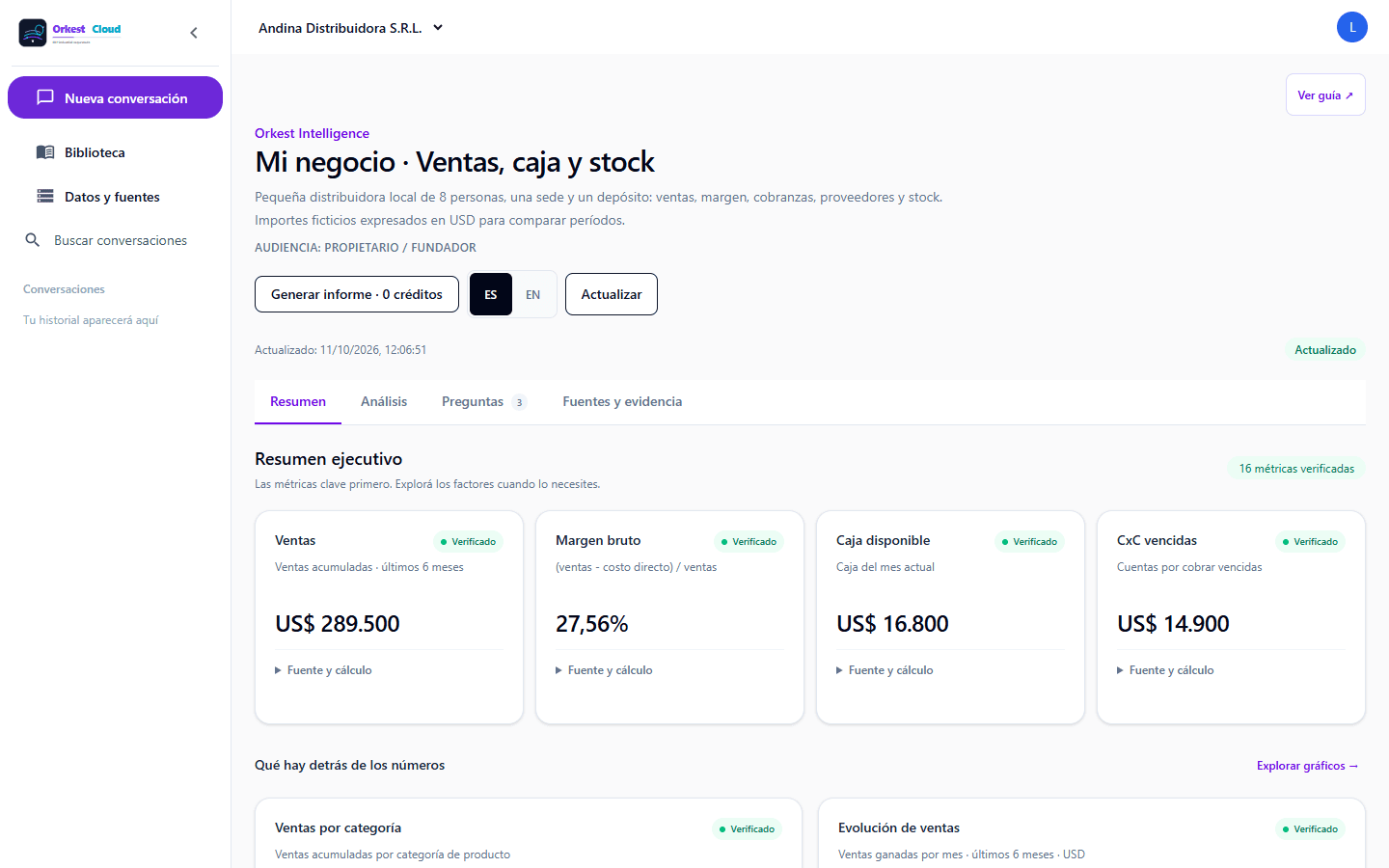Screen dimensions: 1389x868
Task: Switch to the Análisis tab
Action: (384, 401)
